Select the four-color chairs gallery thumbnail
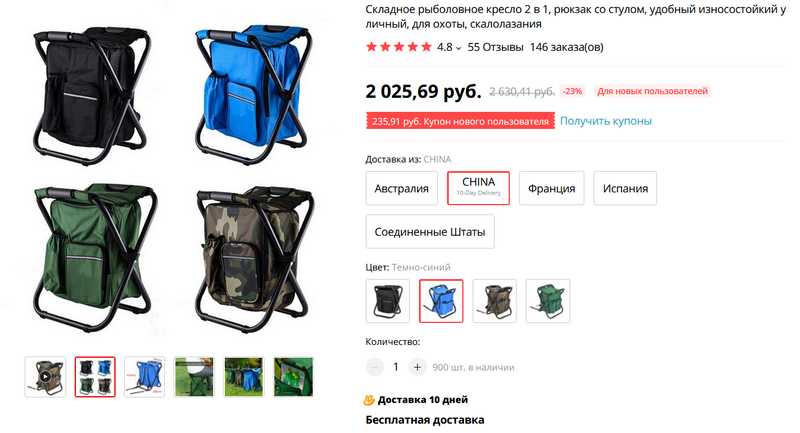Image resolution: width=800 pixels, height=433 pixels. coord(95,377)
